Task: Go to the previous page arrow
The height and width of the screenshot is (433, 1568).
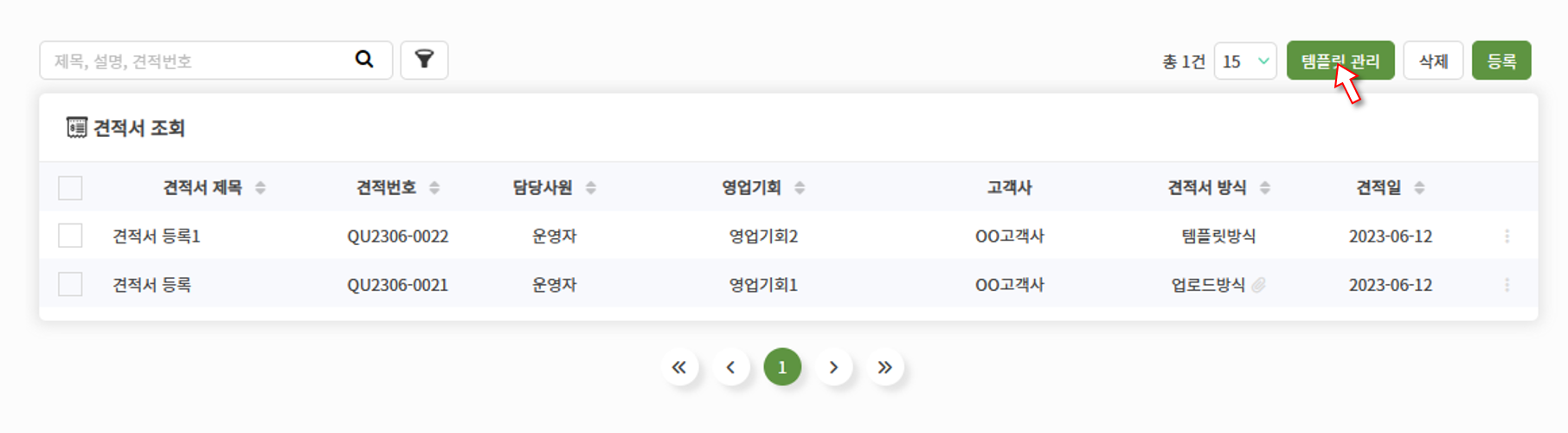Action: 730,367
